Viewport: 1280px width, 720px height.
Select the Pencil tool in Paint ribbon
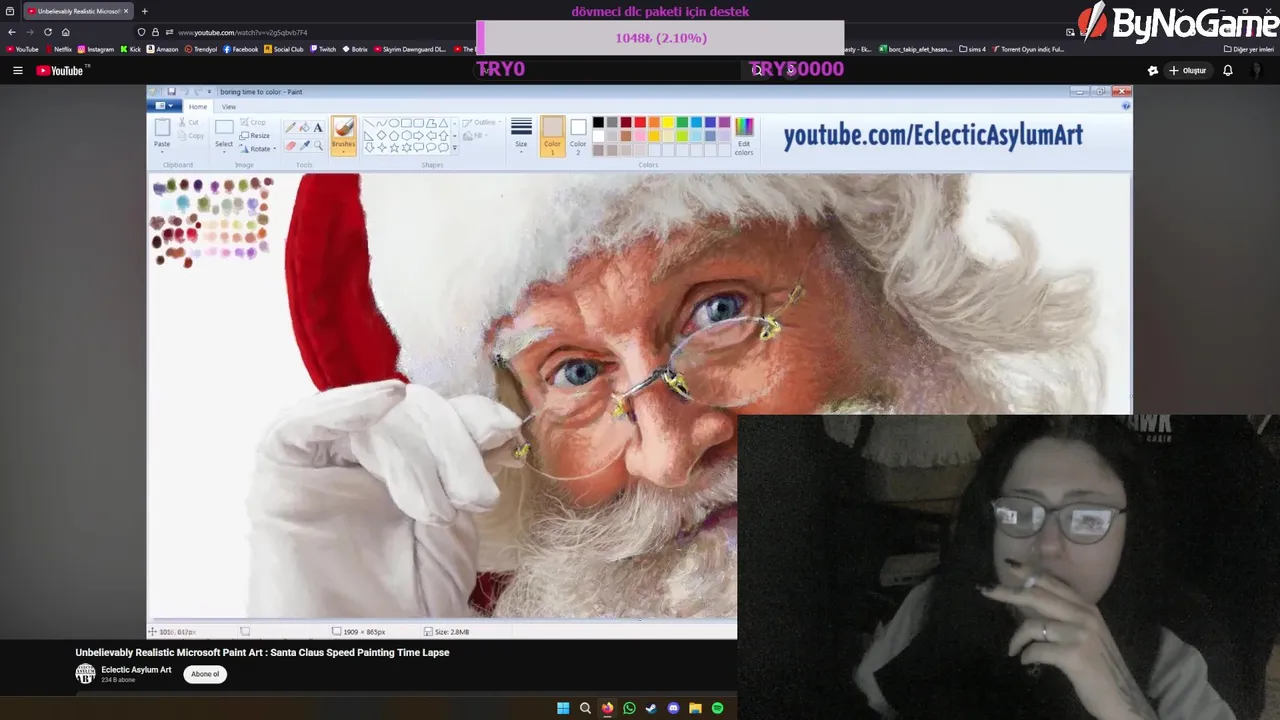pyautogui.click(x=291, y=128)
